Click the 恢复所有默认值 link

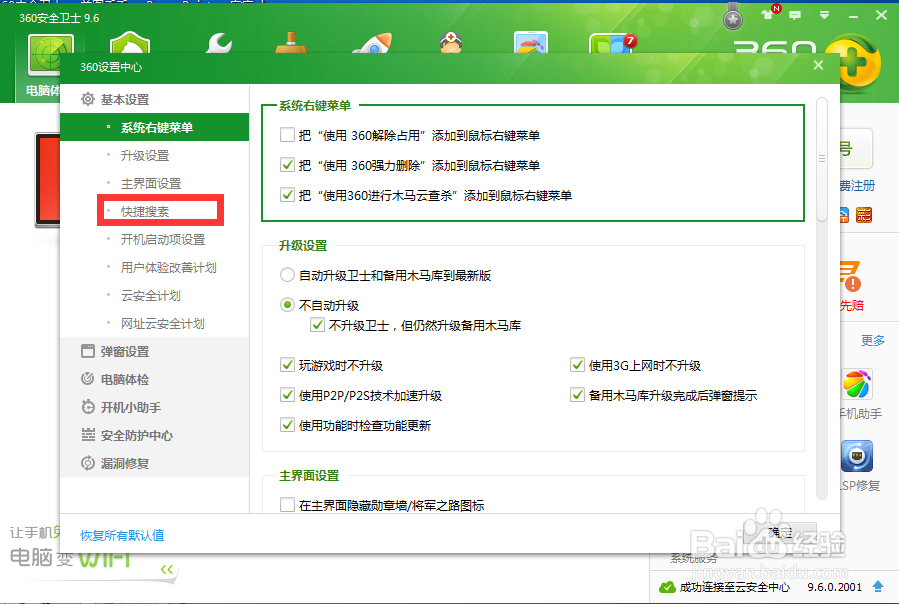[x=122, y=535]
